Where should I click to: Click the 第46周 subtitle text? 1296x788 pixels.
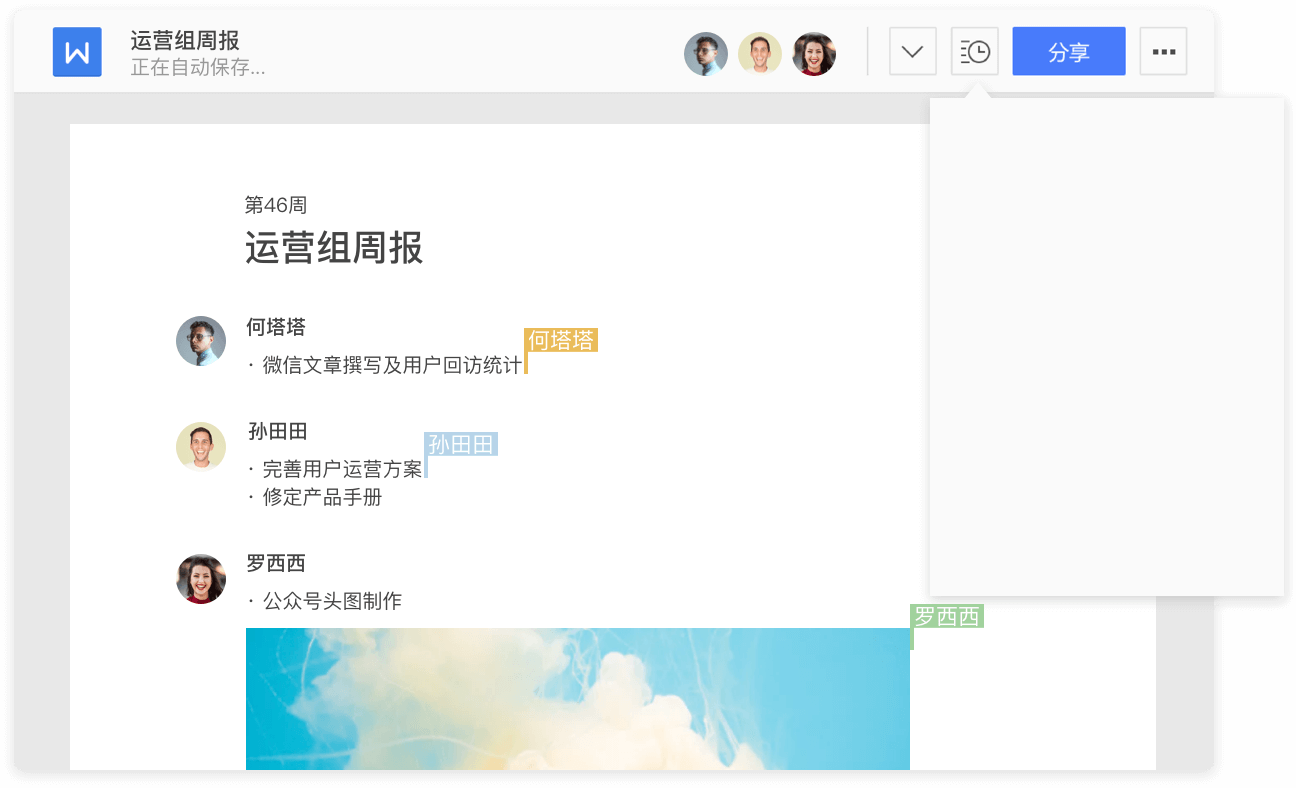(275, 205)
